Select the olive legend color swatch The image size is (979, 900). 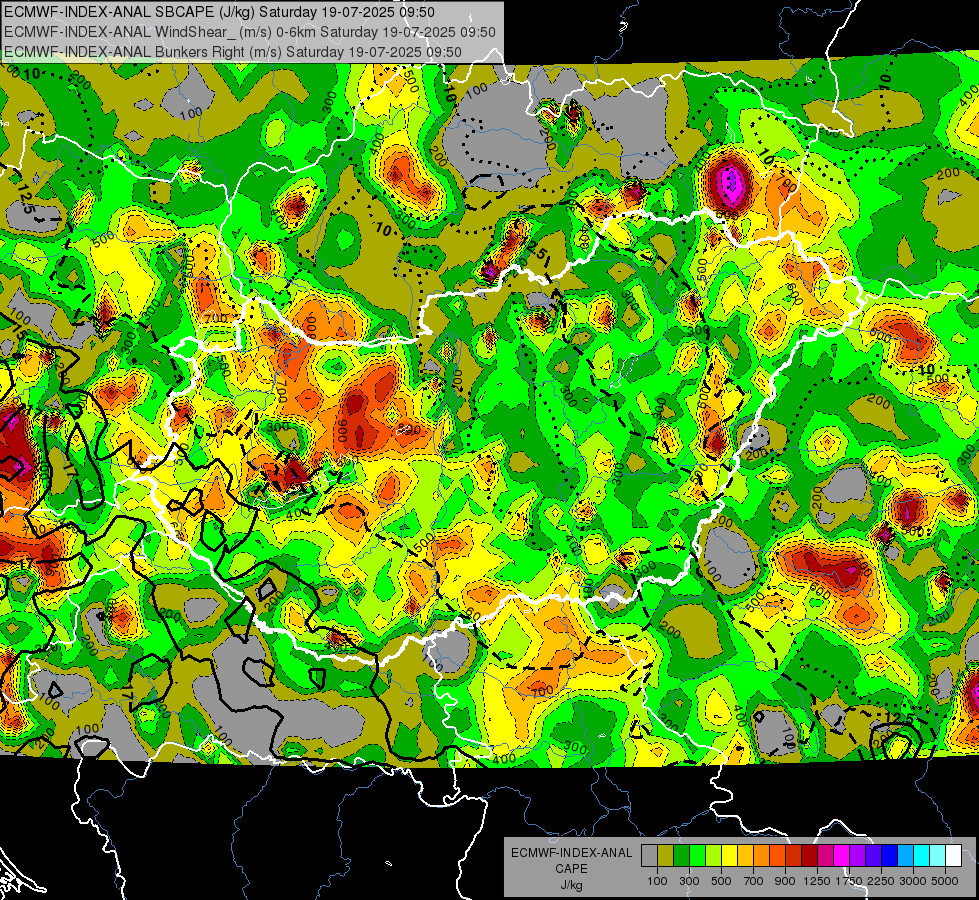(x=665, y=856)
